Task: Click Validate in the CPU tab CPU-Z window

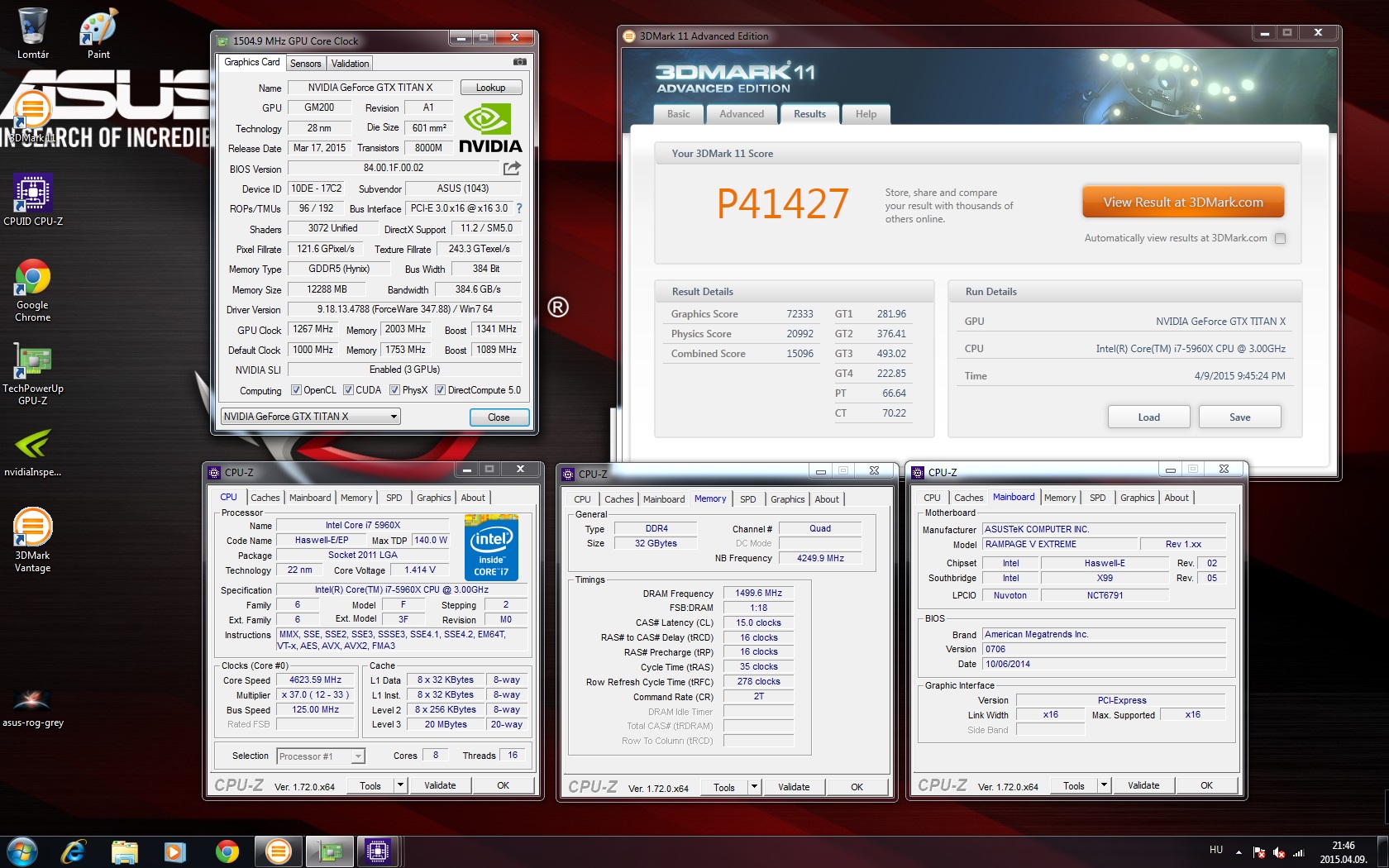Action: click(440, 785)
